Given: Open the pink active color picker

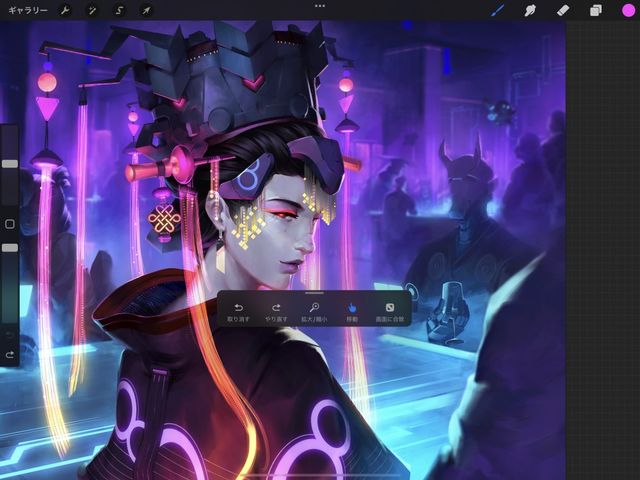Looking at the screenshot, I should click(628, 11).
